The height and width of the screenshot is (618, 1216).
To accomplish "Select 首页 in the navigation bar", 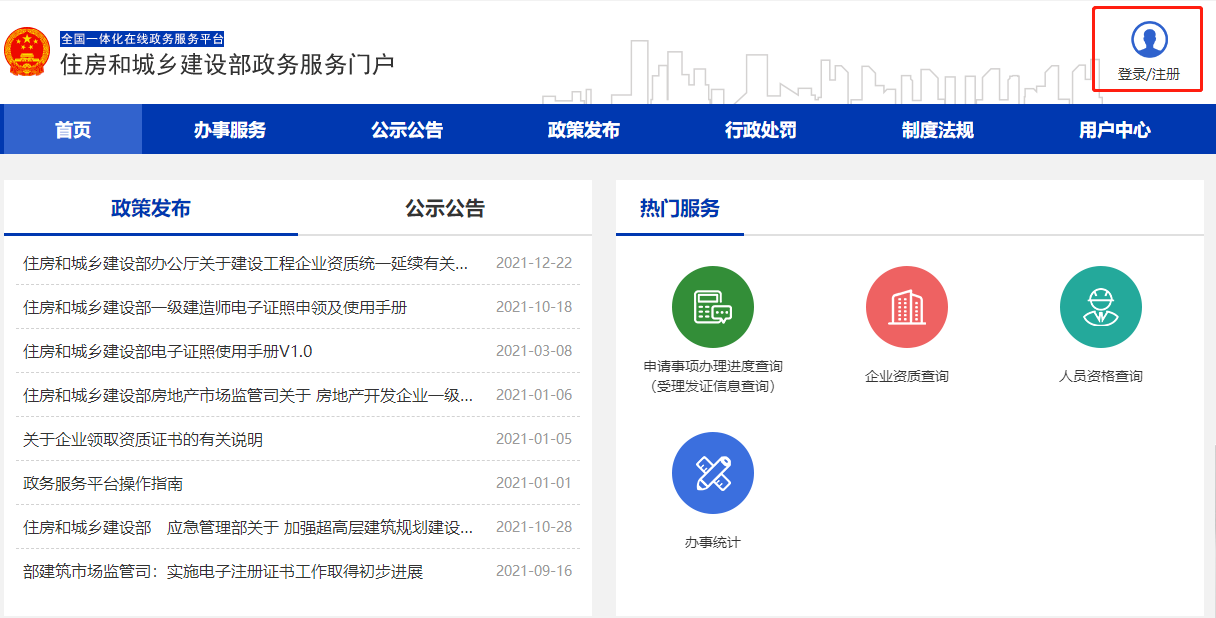I will 70,129.
